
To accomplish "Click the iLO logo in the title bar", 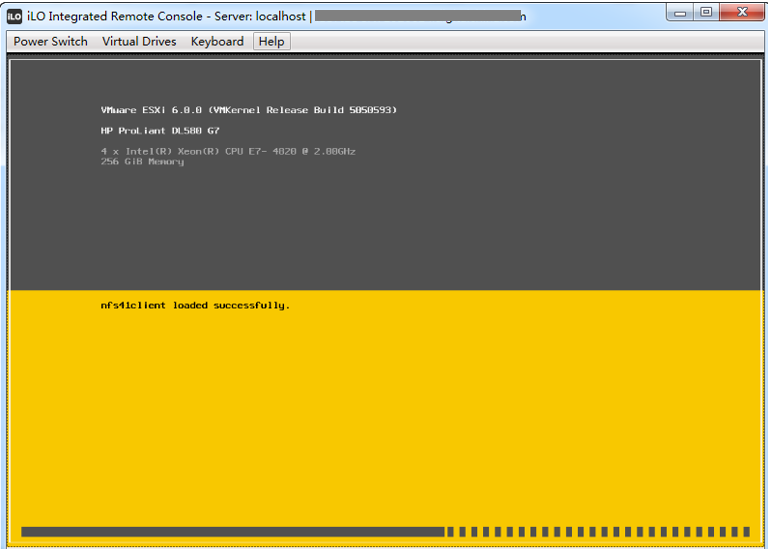I will [x=15, y=17].
